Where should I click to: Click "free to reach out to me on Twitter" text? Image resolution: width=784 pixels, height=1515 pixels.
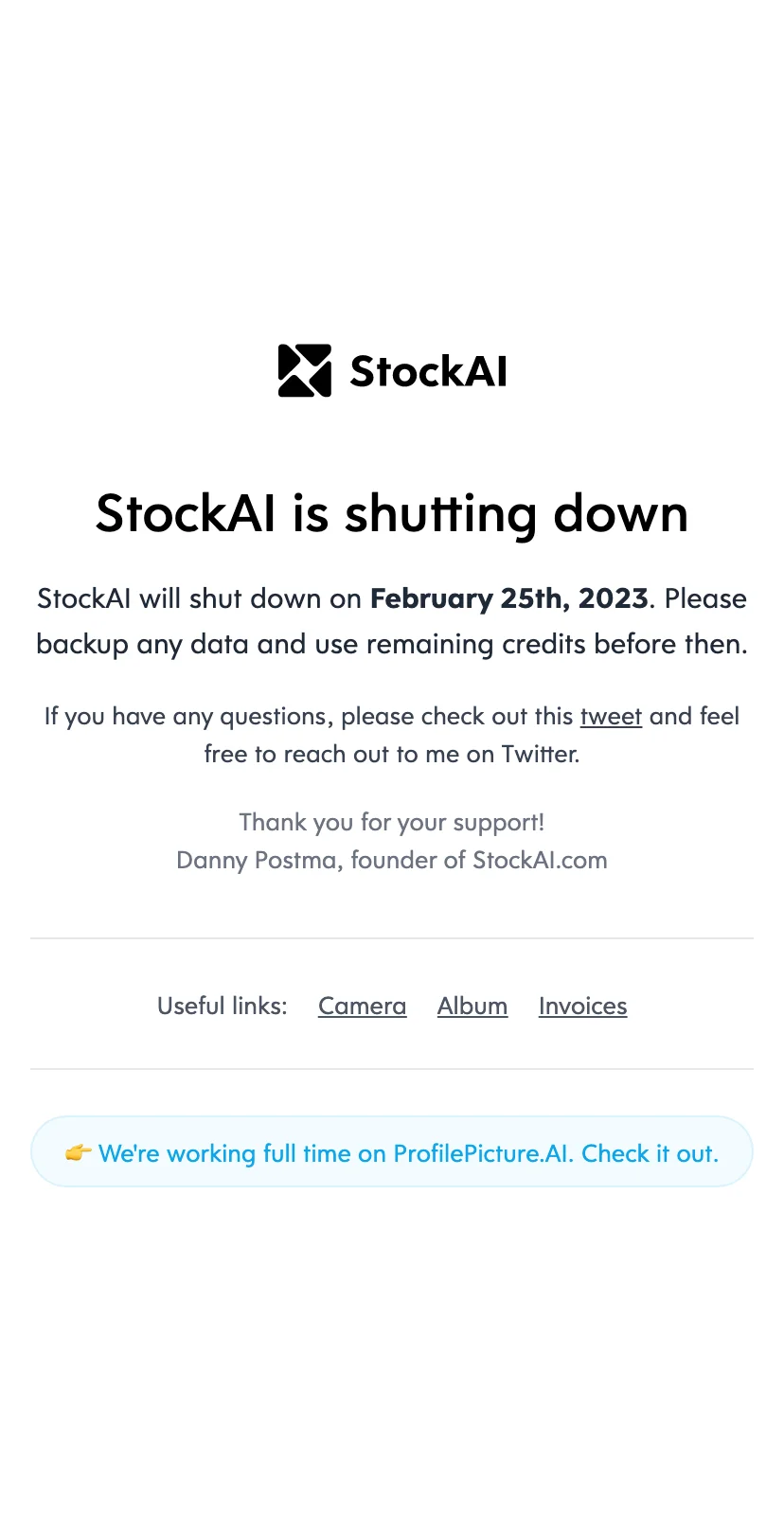pyautogui.click(x=392, y=754)
